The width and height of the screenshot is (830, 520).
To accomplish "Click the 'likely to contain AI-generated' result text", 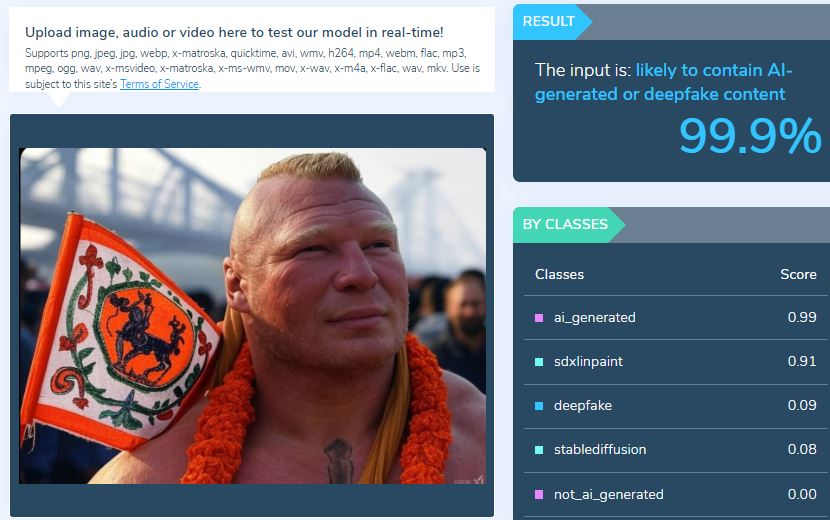I will click(x=663, y=82).
